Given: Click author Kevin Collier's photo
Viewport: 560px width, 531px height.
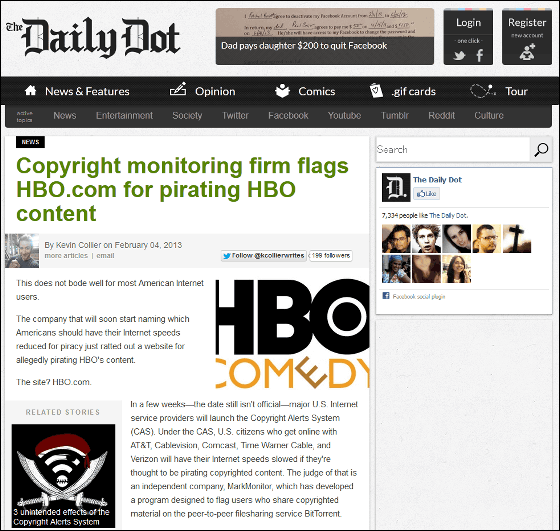Looking at the screenshot, I should click(x=22, y=251).
